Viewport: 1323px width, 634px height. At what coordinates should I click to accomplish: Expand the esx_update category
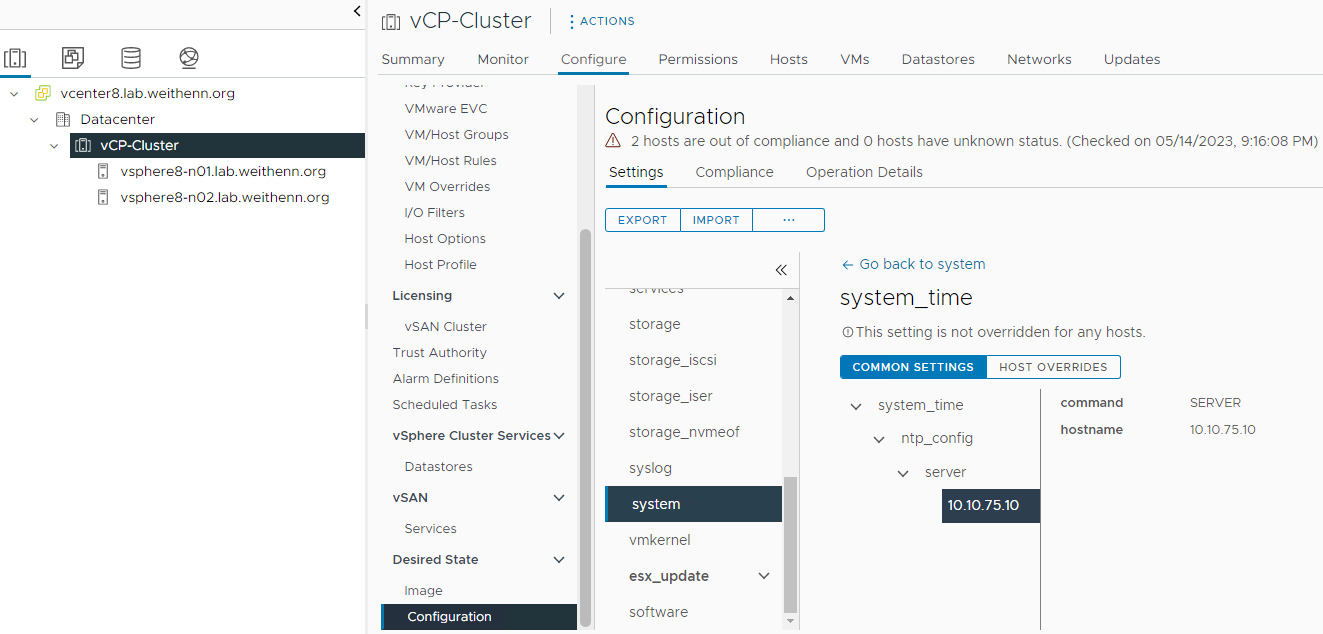tap(764, 576)
